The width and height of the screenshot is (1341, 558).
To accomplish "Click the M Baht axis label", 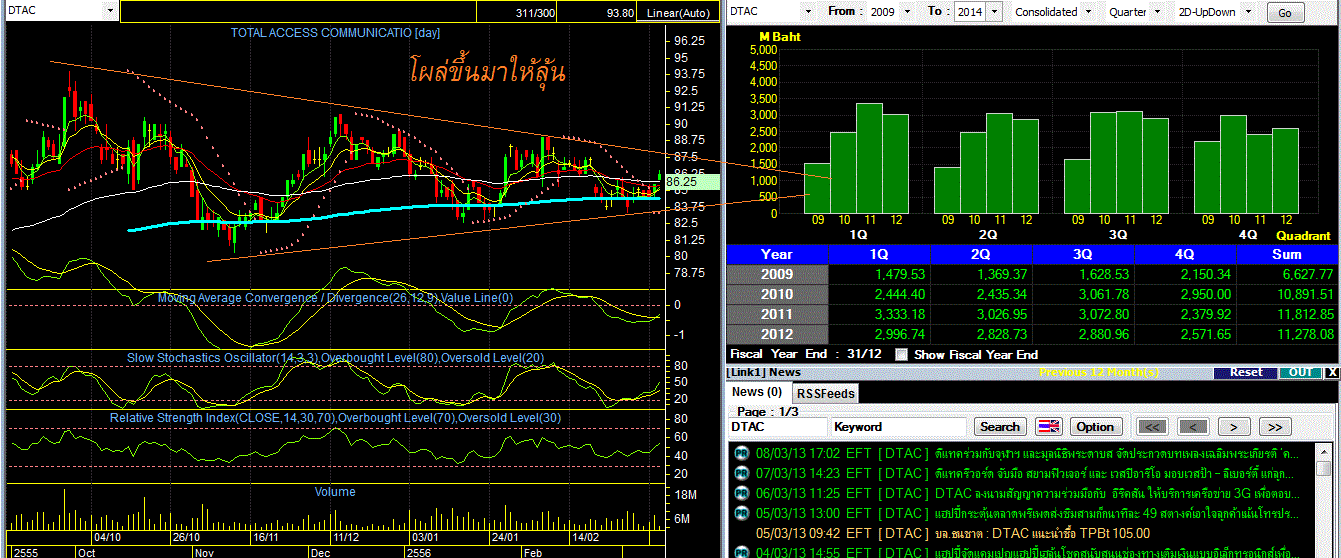I will [779, 36].
